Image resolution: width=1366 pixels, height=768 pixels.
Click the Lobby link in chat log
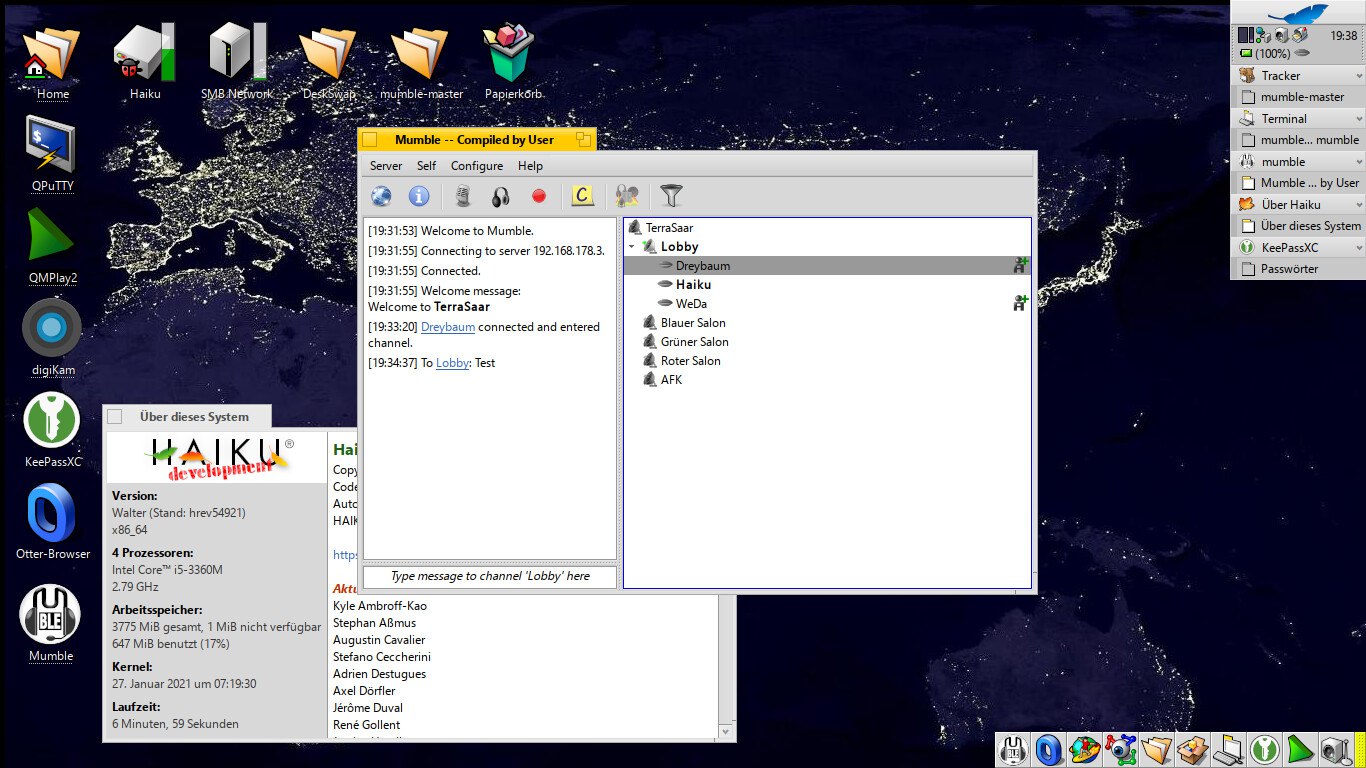click(452, 363)
